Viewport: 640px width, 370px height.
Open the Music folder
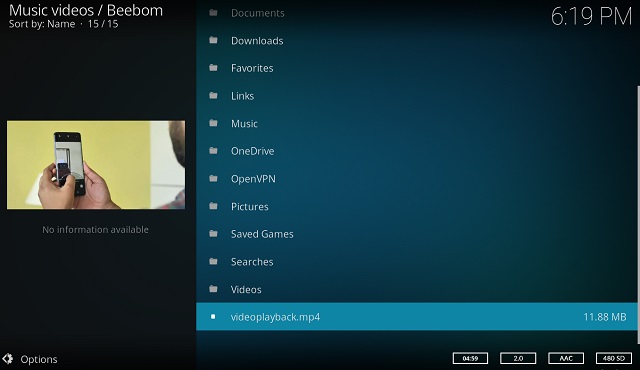point(417,123)
